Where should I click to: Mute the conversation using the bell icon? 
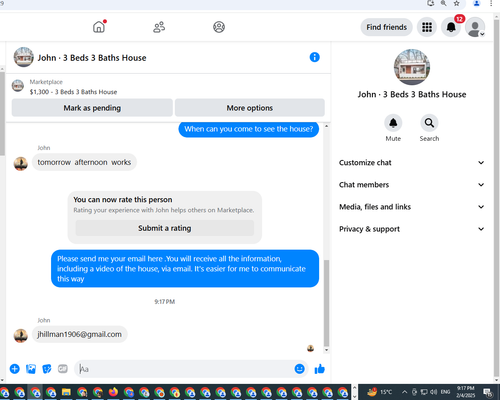tap(393, 123)
